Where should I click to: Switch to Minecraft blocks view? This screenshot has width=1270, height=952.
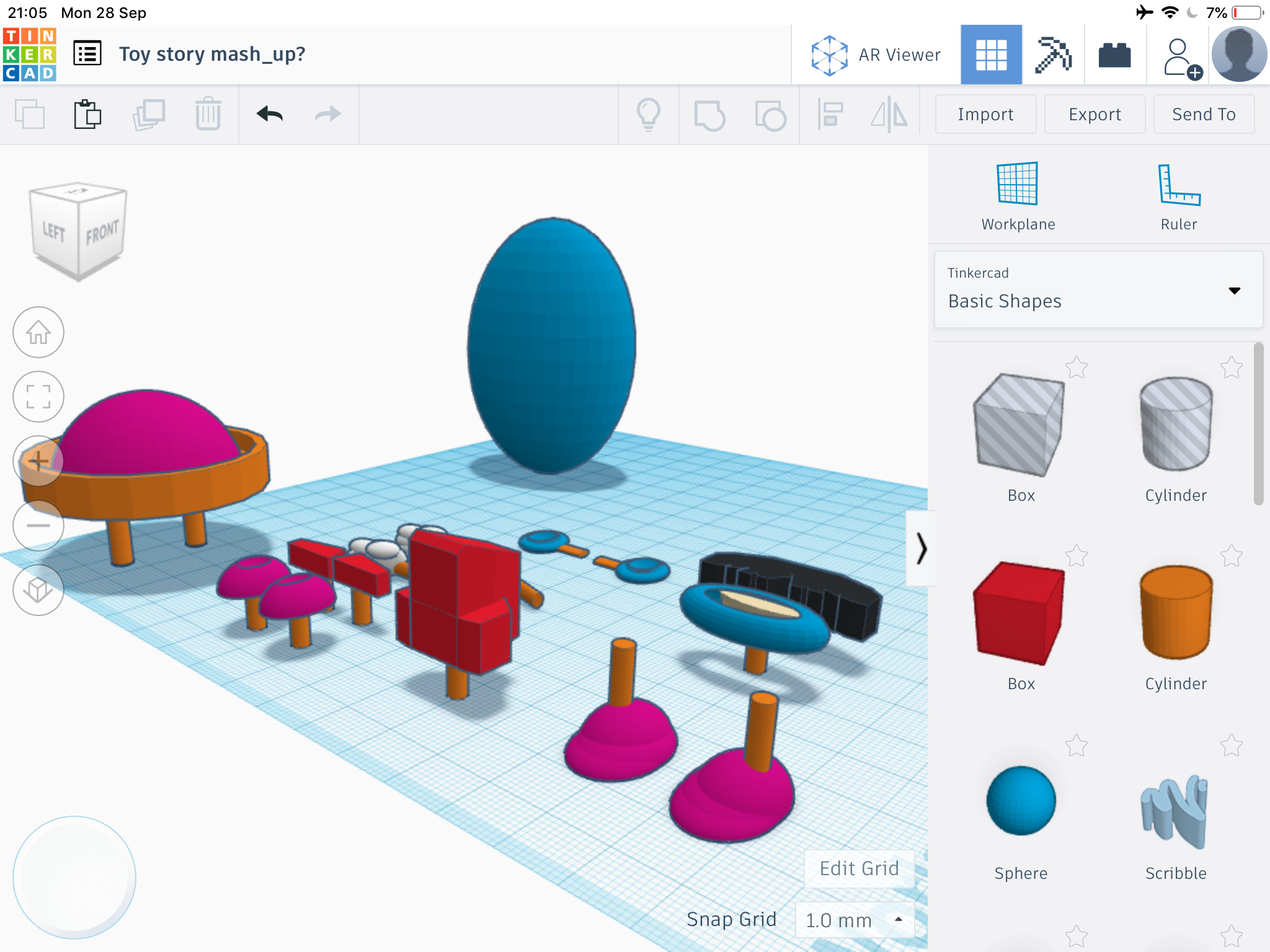(1053, 55)
